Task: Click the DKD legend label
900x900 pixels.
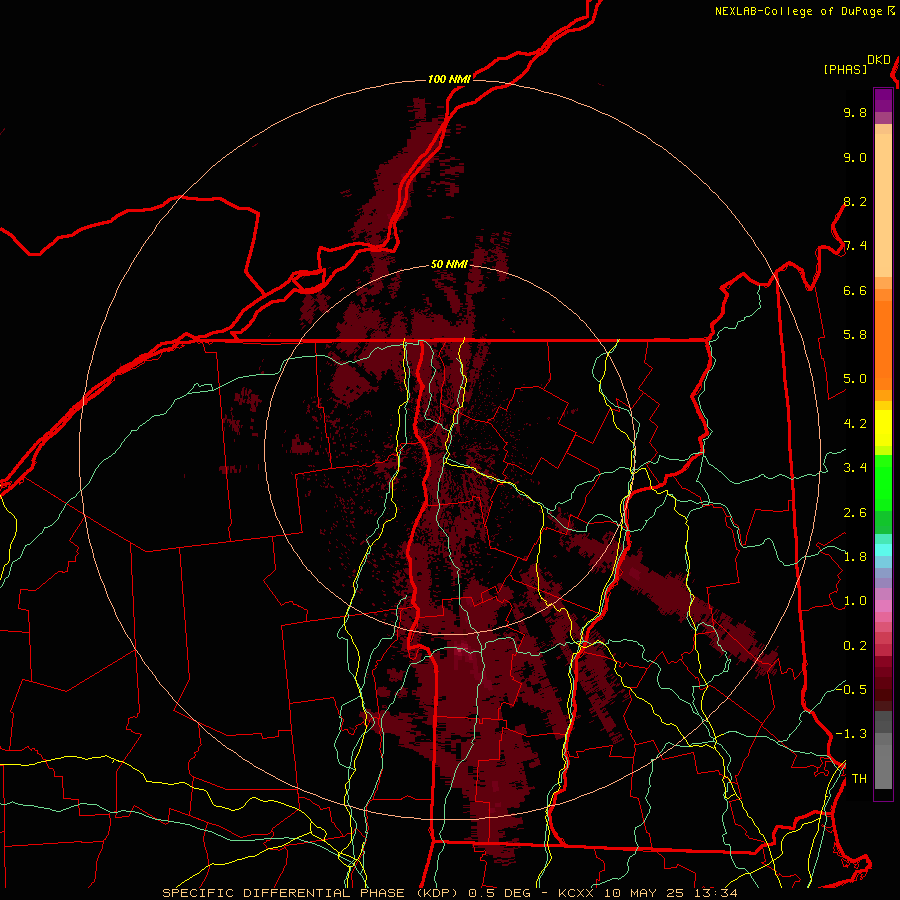Action: [879, 60]
